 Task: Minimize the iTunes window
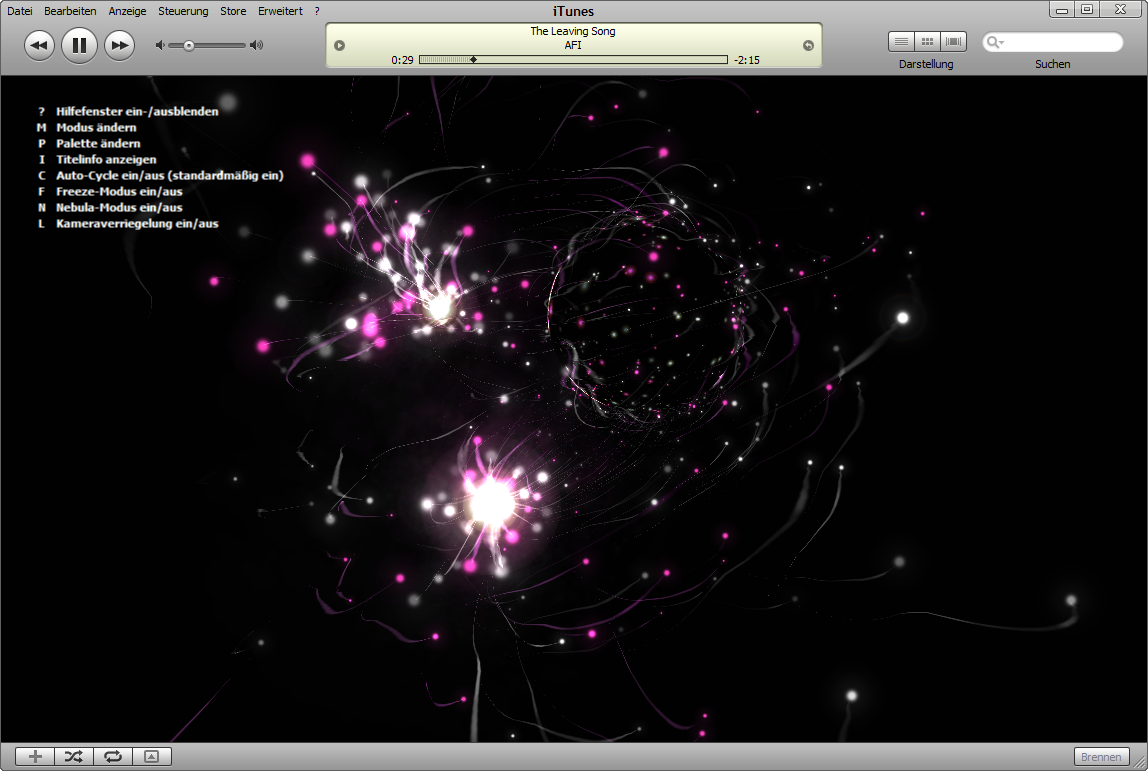click(x=1062, y=10)
